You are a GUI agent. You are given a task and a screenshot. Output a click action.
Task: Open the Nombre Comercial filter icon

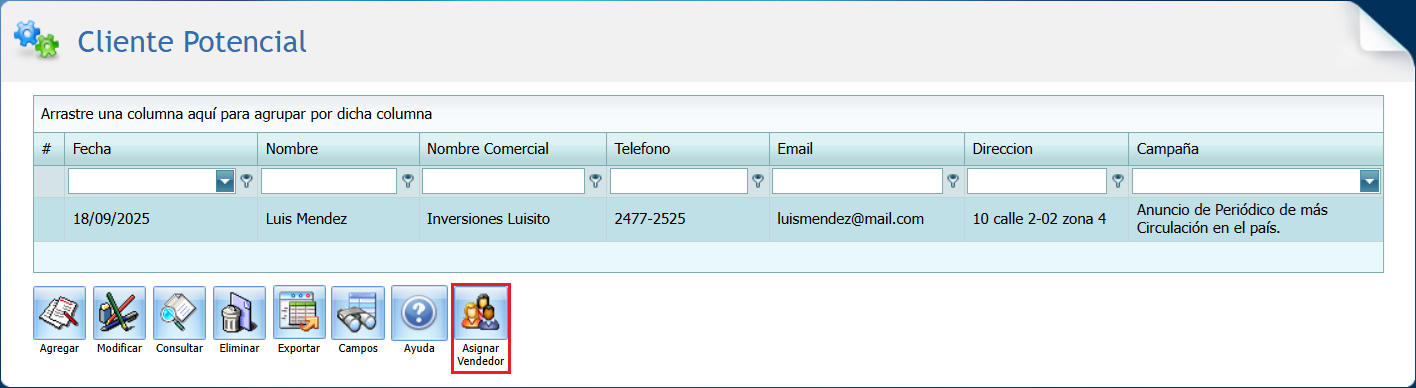click(x=596, y=181)
